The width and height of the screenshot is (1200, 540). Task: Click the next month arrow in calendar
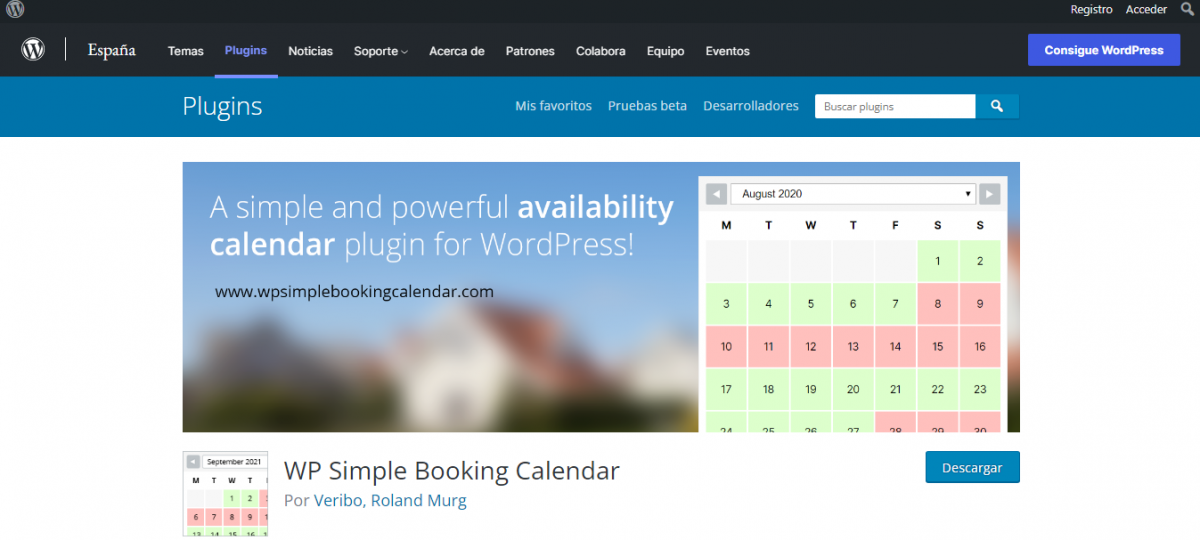coord(989,194)
